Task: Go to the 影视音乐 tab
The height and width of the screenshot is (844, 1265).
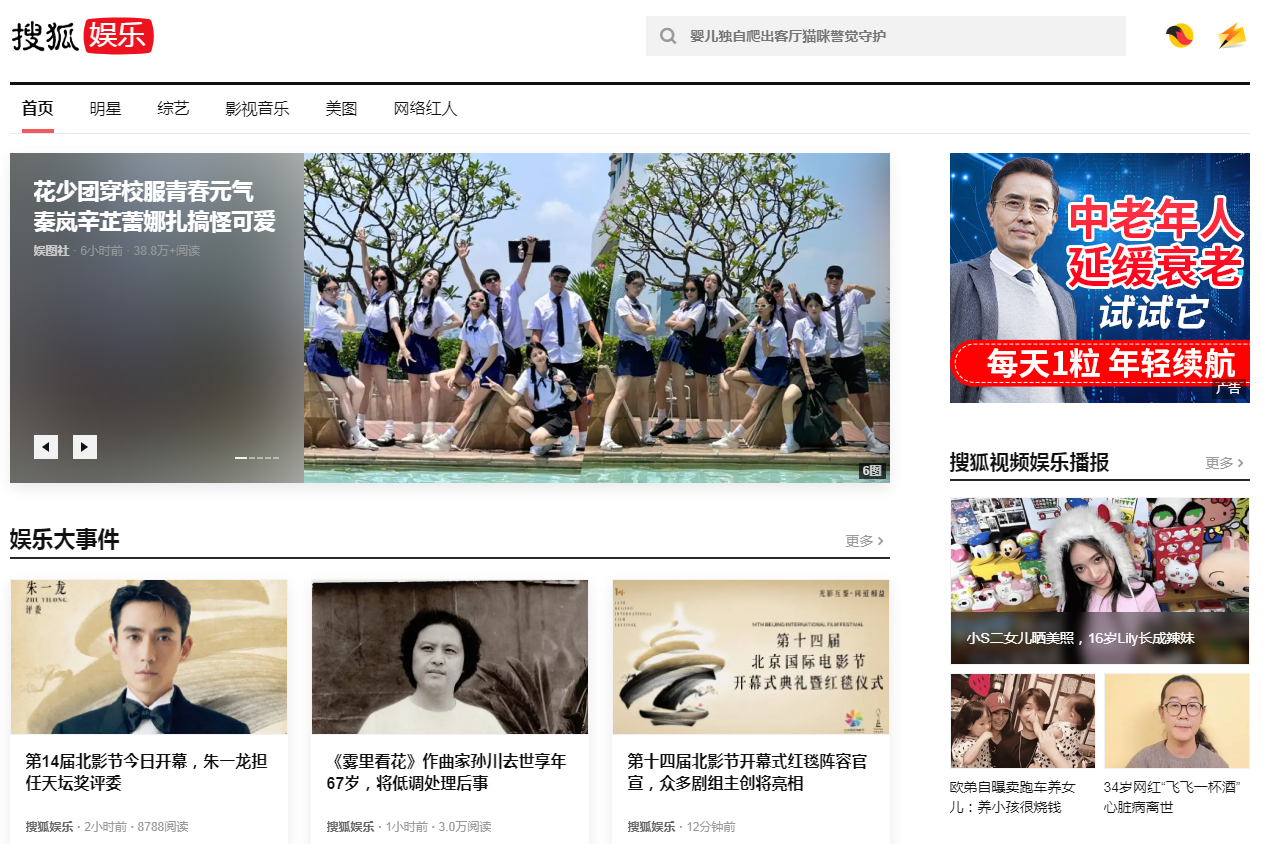Action: click(x=257, y=109)
